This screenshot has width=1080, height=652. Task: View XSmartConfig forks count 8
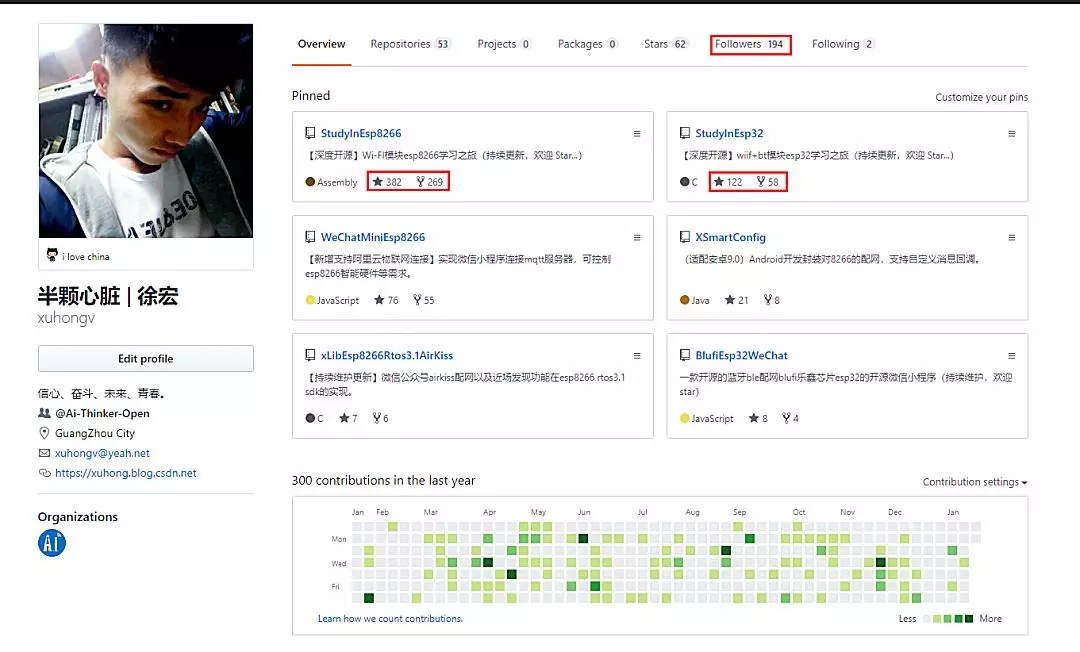[772, 300]
